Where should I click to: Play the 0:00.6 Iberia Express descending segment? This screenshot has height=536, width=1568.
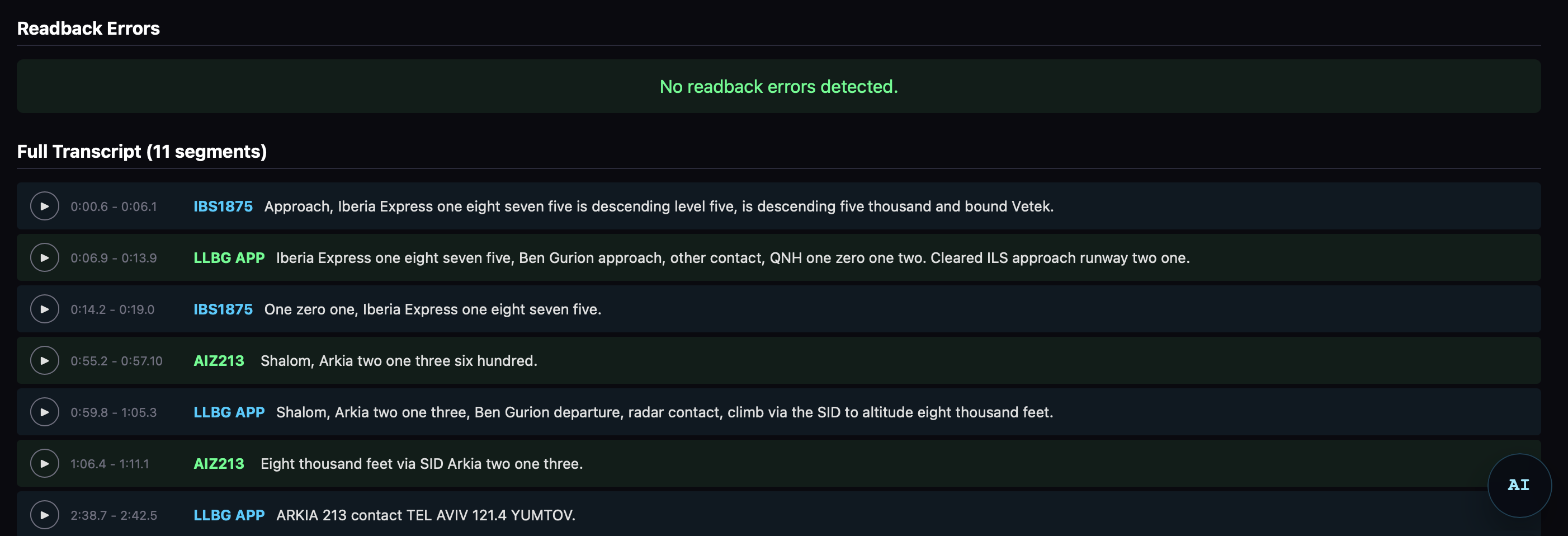(44, 206)
